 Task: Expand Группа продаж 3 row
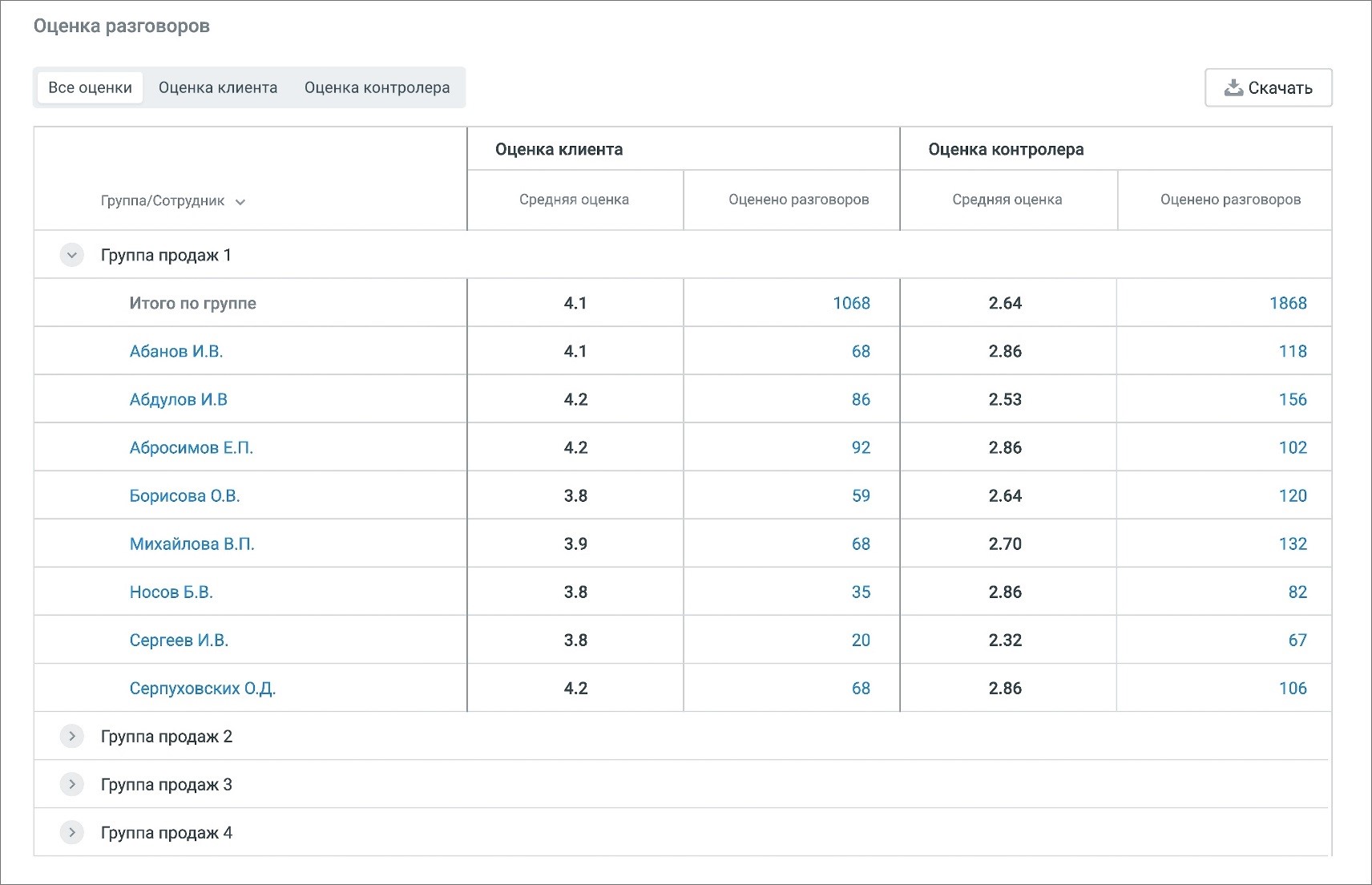pos(72,785)
